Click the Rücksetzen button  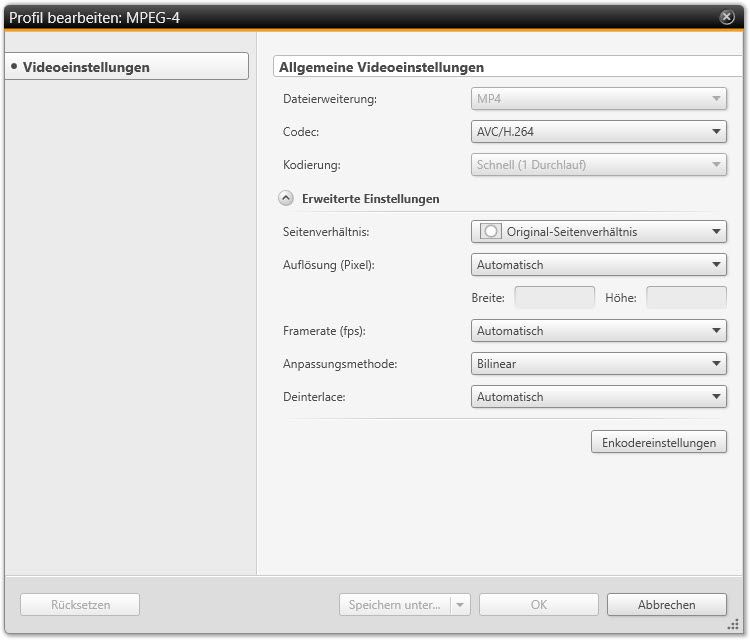click(80, 605)
